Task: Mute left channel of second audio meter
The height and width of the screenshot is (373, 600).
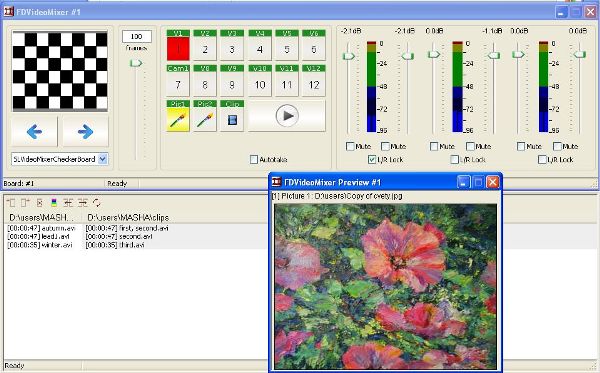Action: [x=434, y=146]
